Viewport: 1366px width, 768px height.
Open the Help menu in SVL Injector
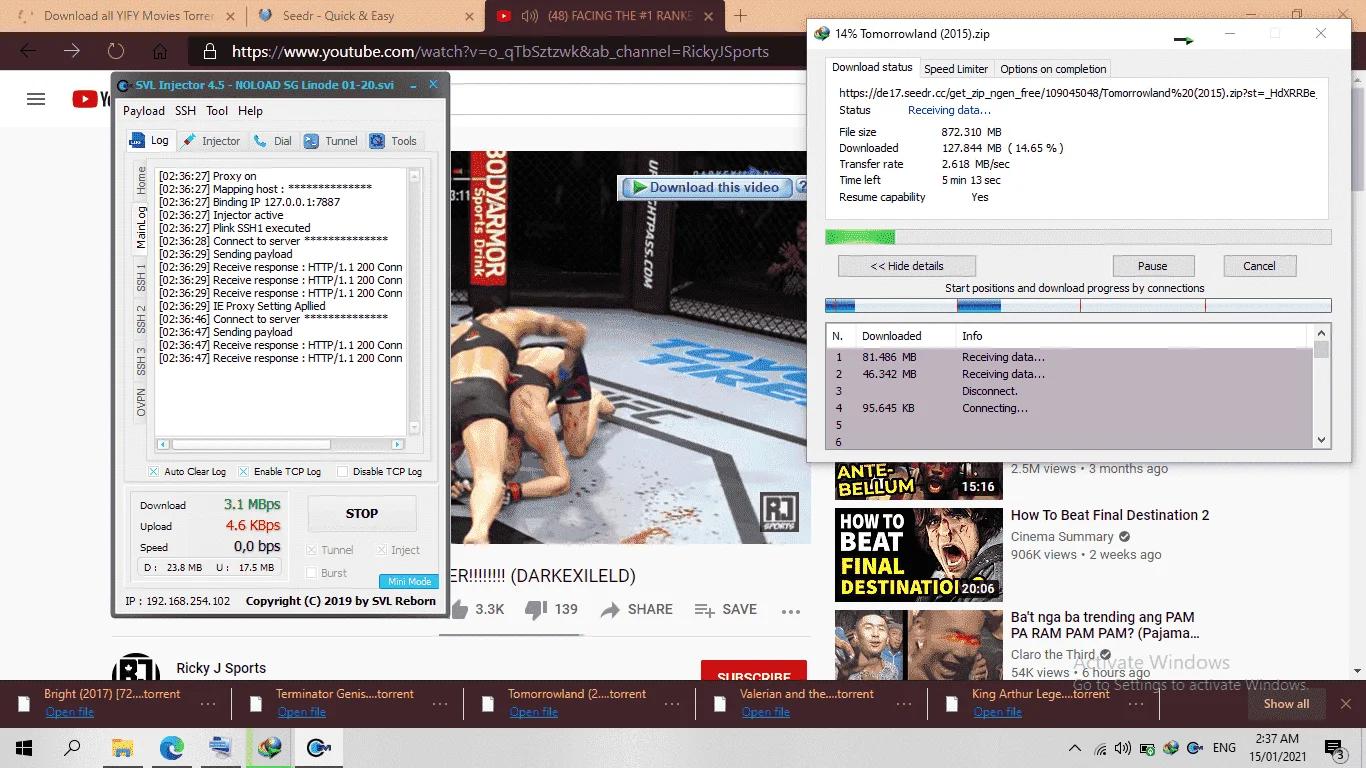pyautogui.click(x=250, y=111)
